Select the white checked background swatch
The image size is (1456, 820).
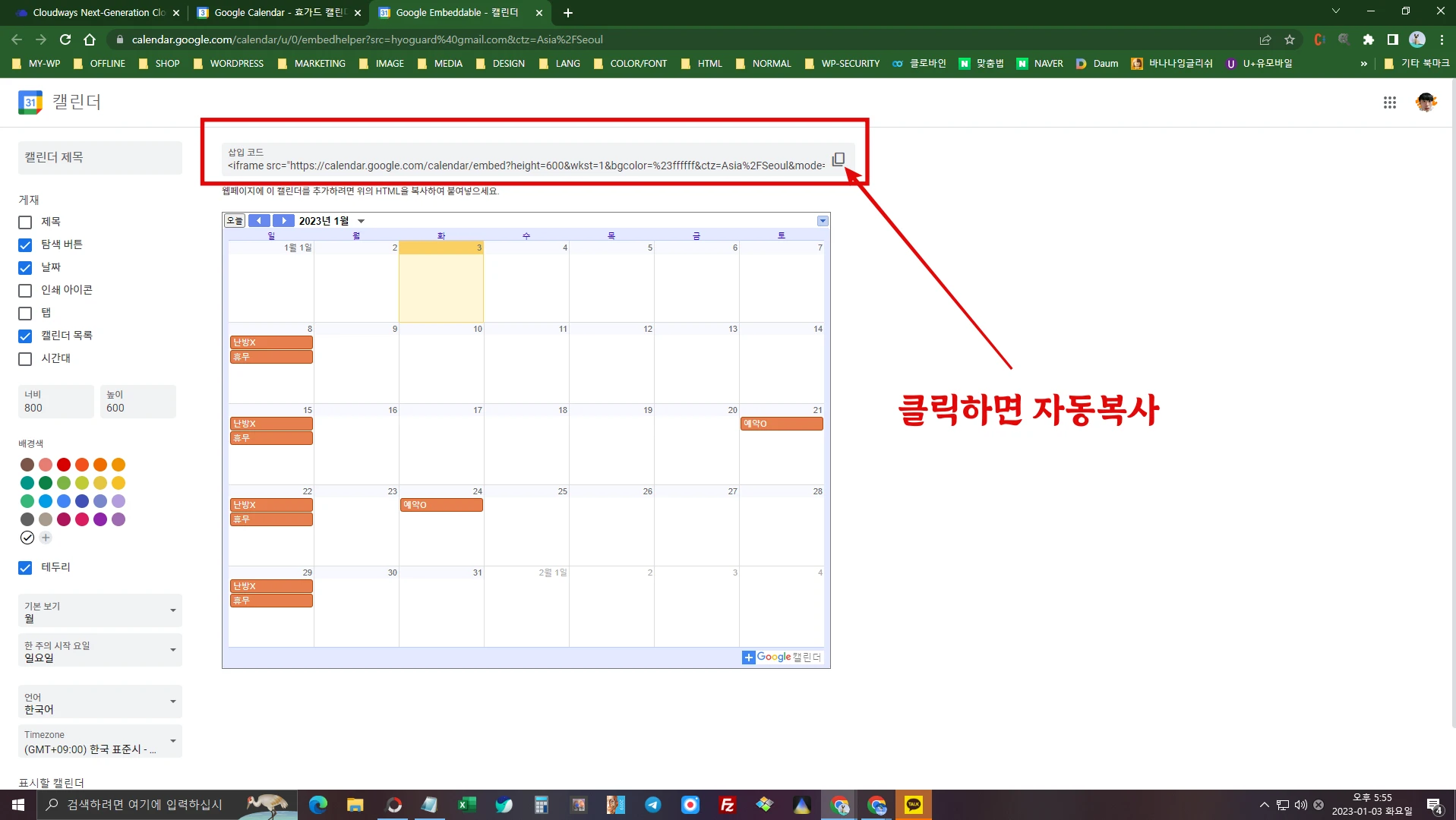coord(27,538)
